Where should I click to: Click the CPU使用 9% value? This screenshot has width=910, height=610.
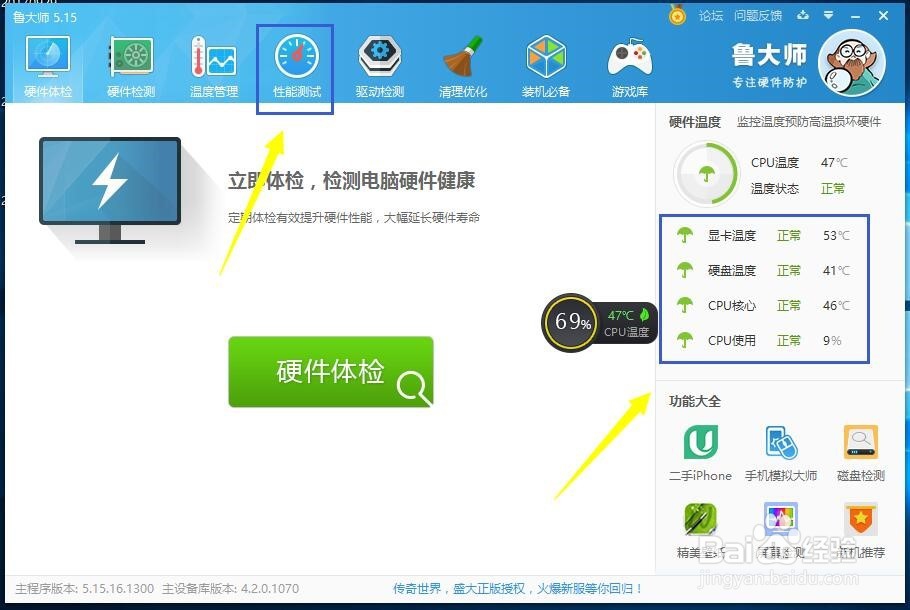pyautogui.click(x=832, y=340)
